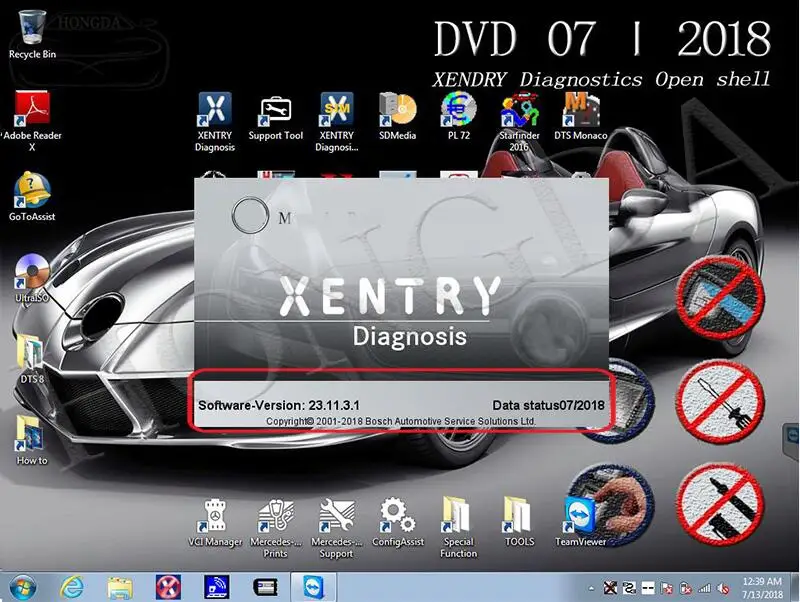
Task: Launch Starfinder 2016 shortcut
Action: tap(519, 121)
